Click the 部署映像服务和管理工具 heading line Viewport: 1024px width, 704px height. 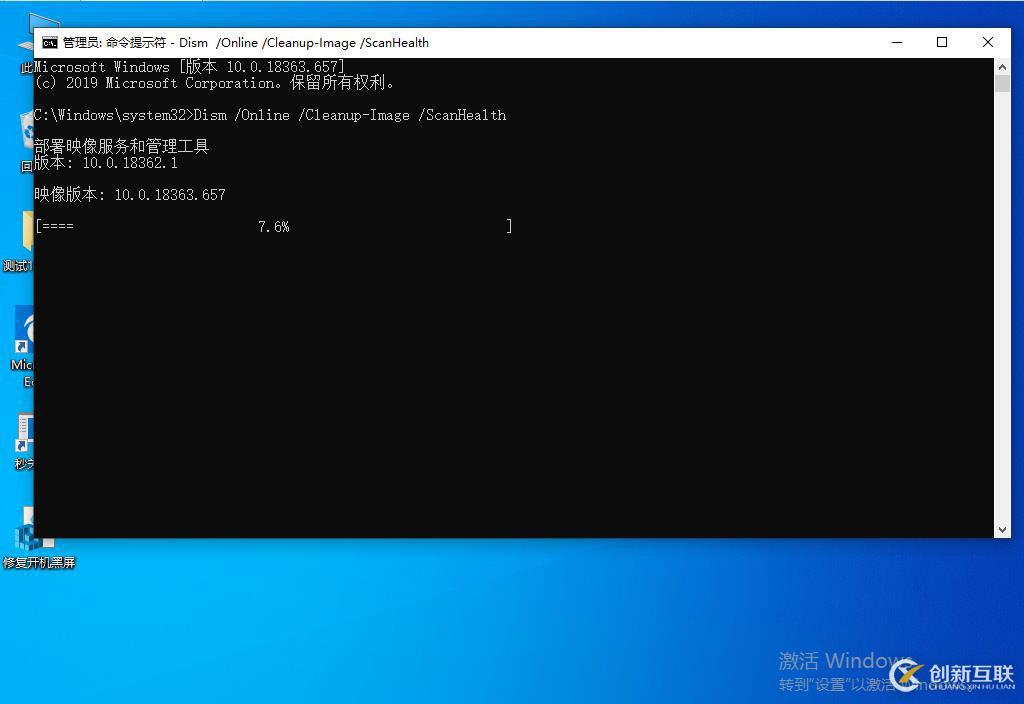121,146
